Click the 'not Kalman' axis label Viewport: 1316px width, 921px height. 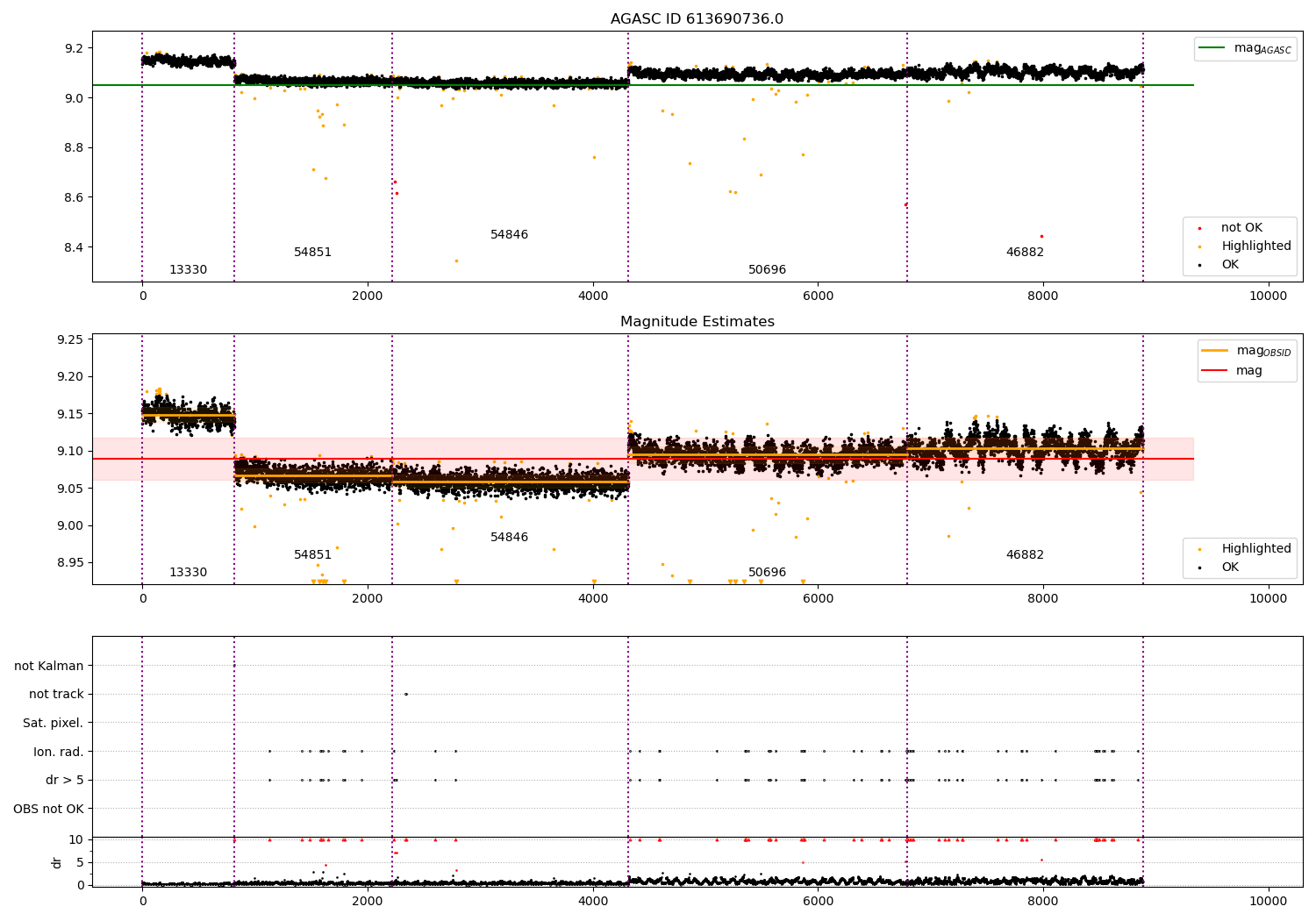[49, 667]
